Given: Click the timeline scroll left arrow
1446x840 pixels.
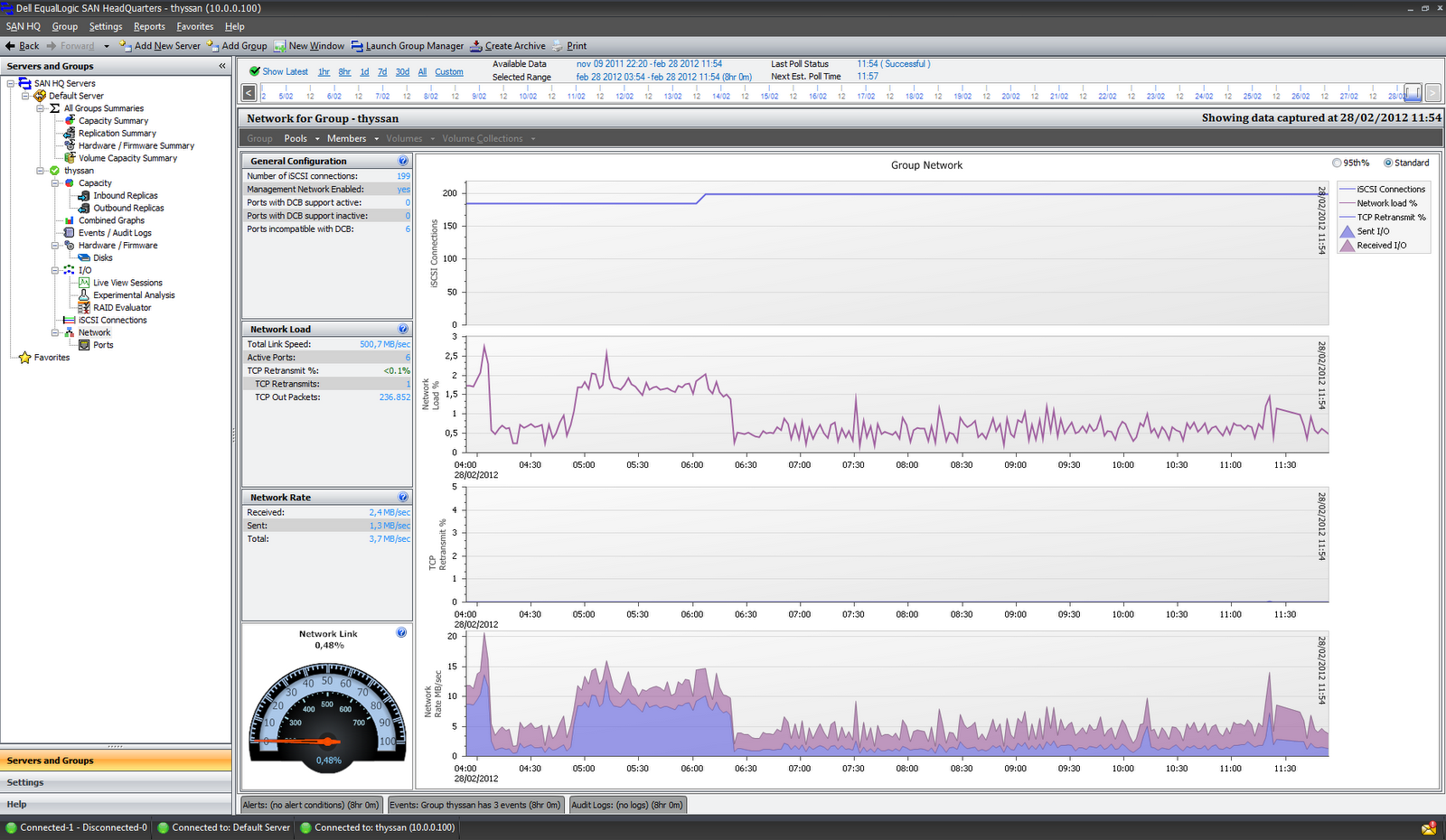Looking at the screenshot, I should pyautogui.click(x=249, y=92).
